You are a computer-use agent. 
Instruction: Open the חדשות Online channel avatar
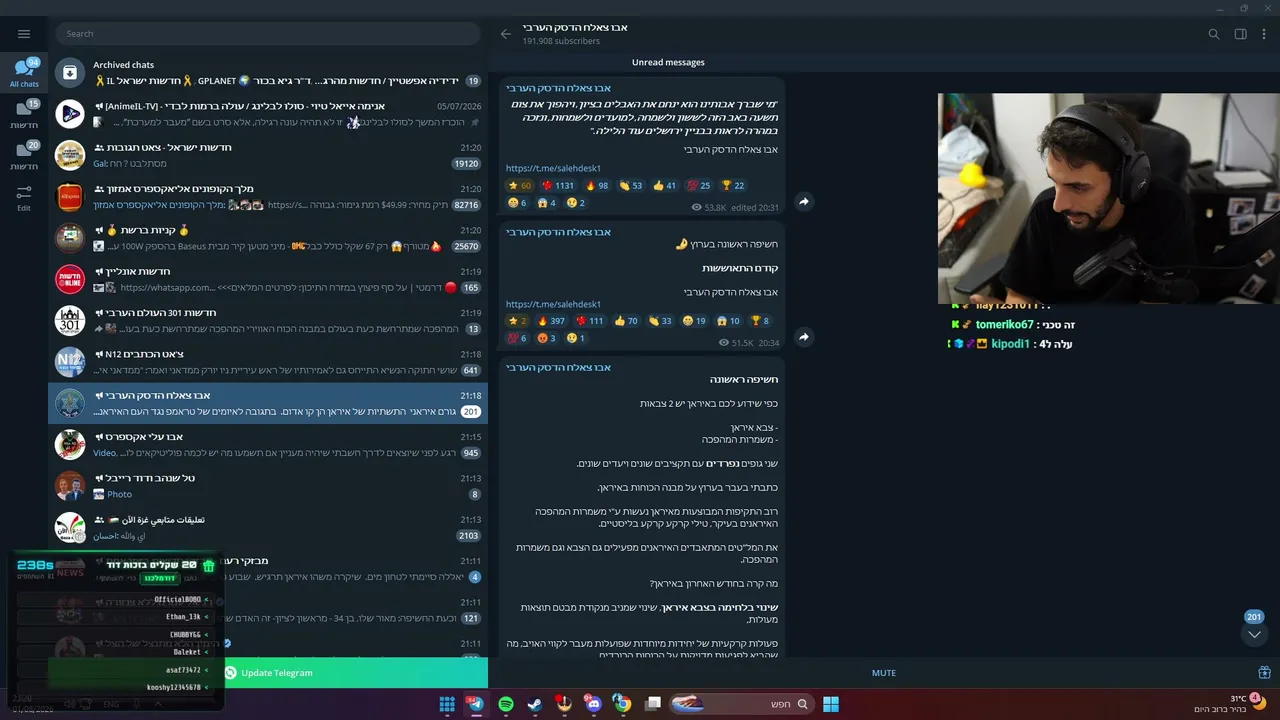click(x=70, y=279)
